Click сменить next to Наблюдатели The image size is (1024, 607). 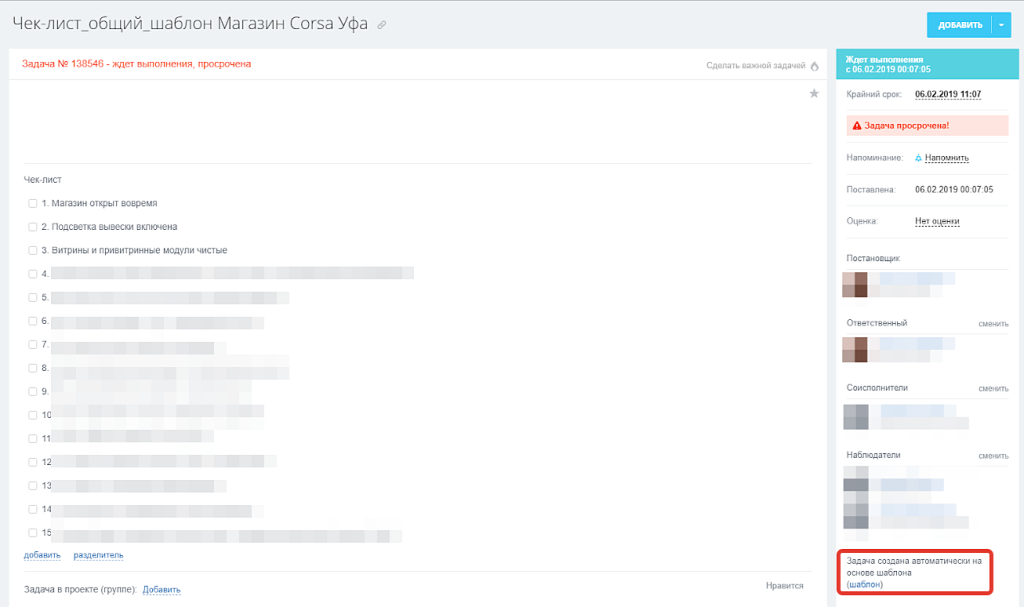tap(993, 455)
